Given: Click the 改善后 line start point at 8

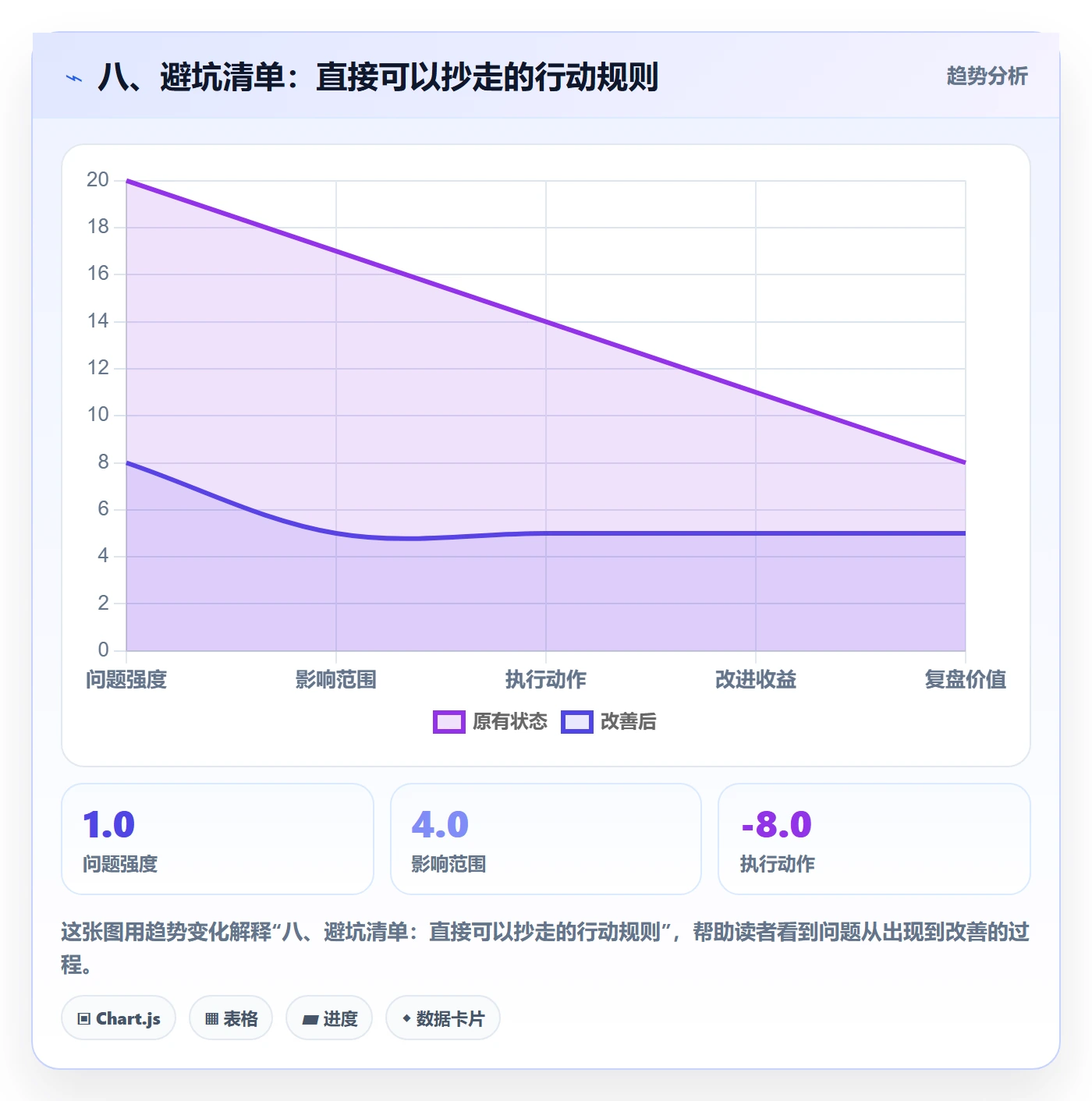Looking at the screenshot, I should (x=126, y=462).
